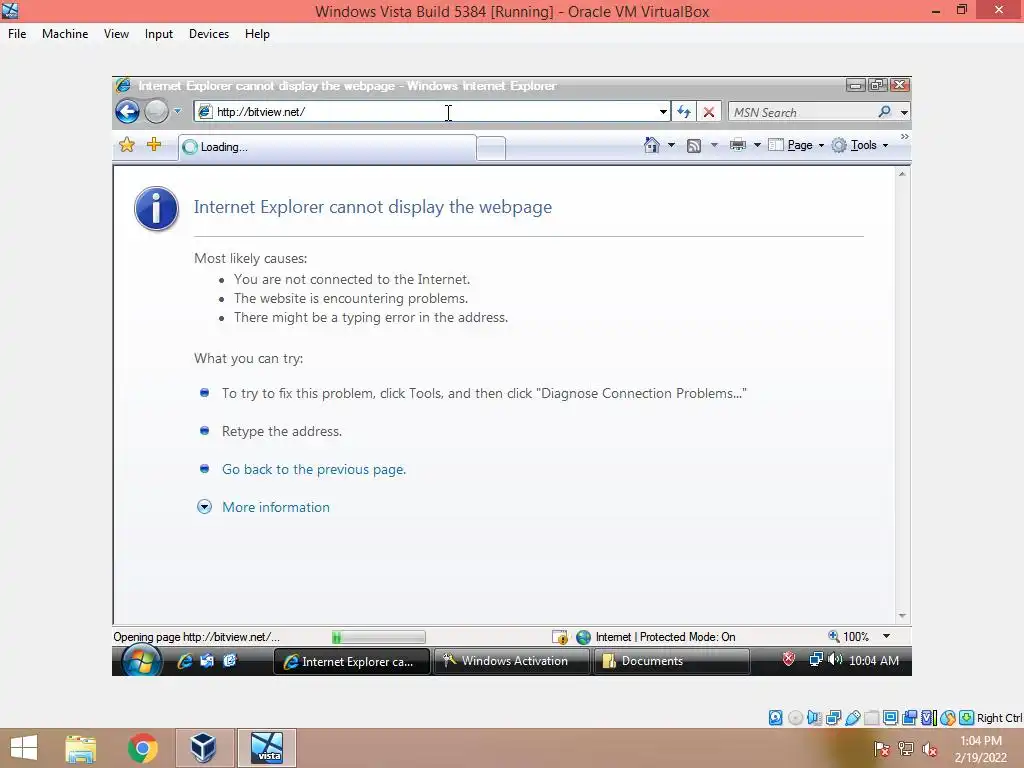Click the Print icon in command bar
Screen dimensions: 1024x768
(738, 145)
